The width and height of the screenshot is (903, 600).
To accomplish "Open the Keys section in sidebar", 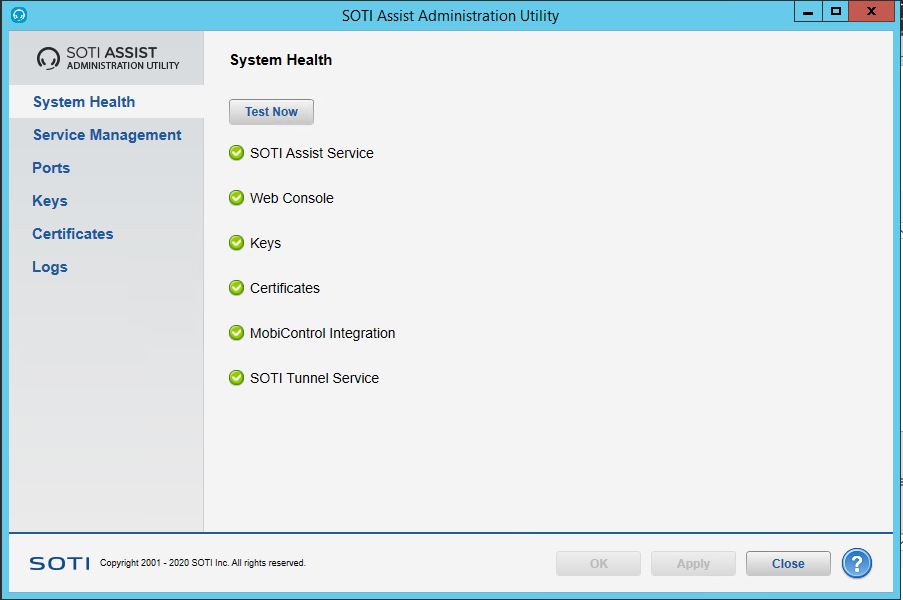I will click(50, 201).
